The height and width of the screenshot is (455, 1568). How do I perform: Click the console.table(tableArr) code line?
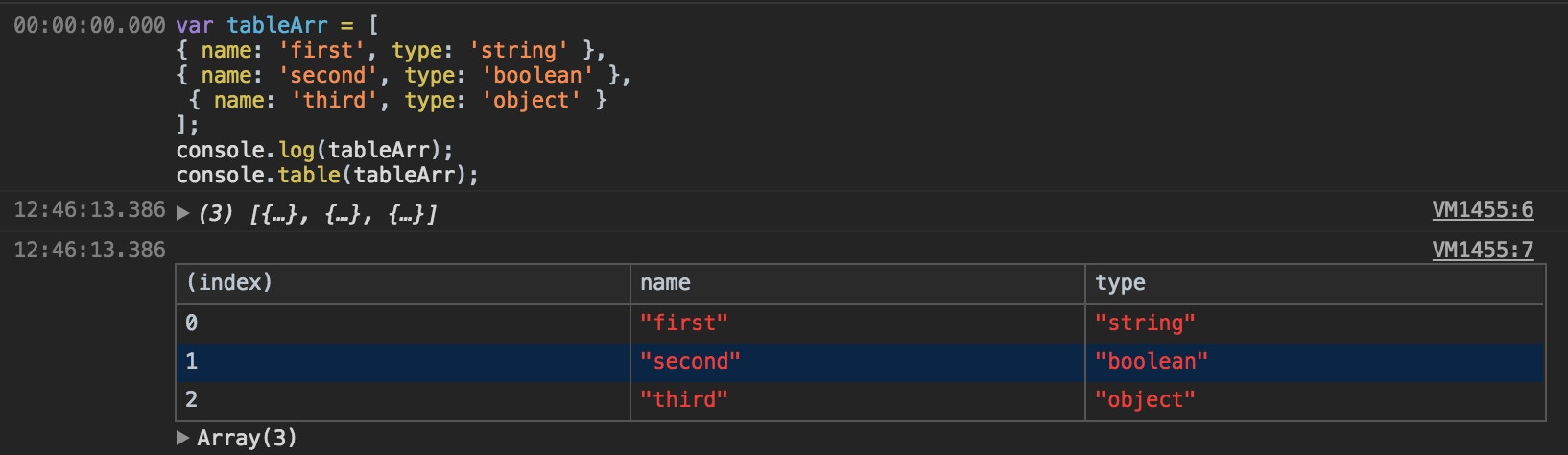pos(326,175)
